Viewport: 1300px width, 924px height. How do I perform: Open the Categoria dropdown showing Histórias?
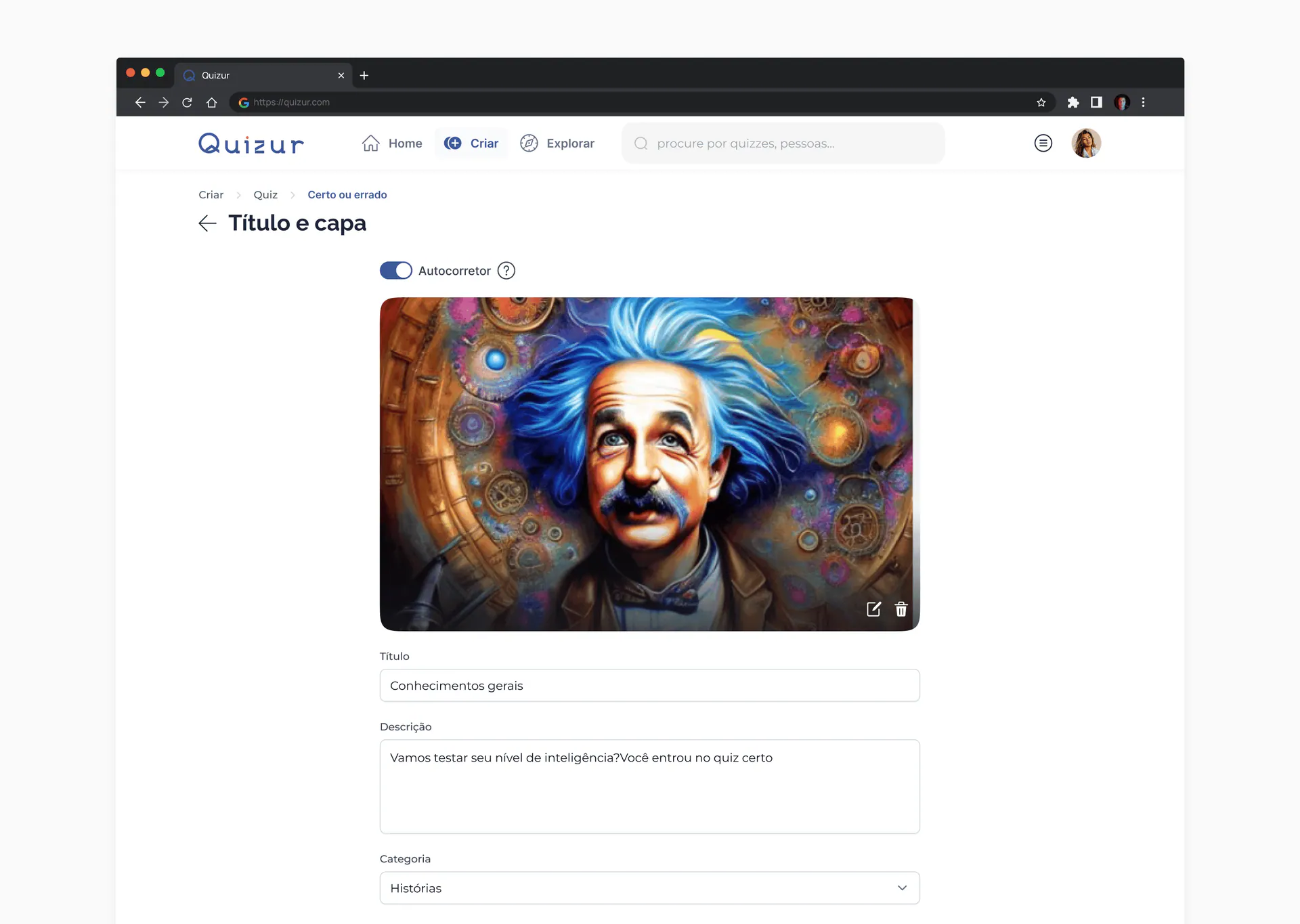[x=649, y=888]
